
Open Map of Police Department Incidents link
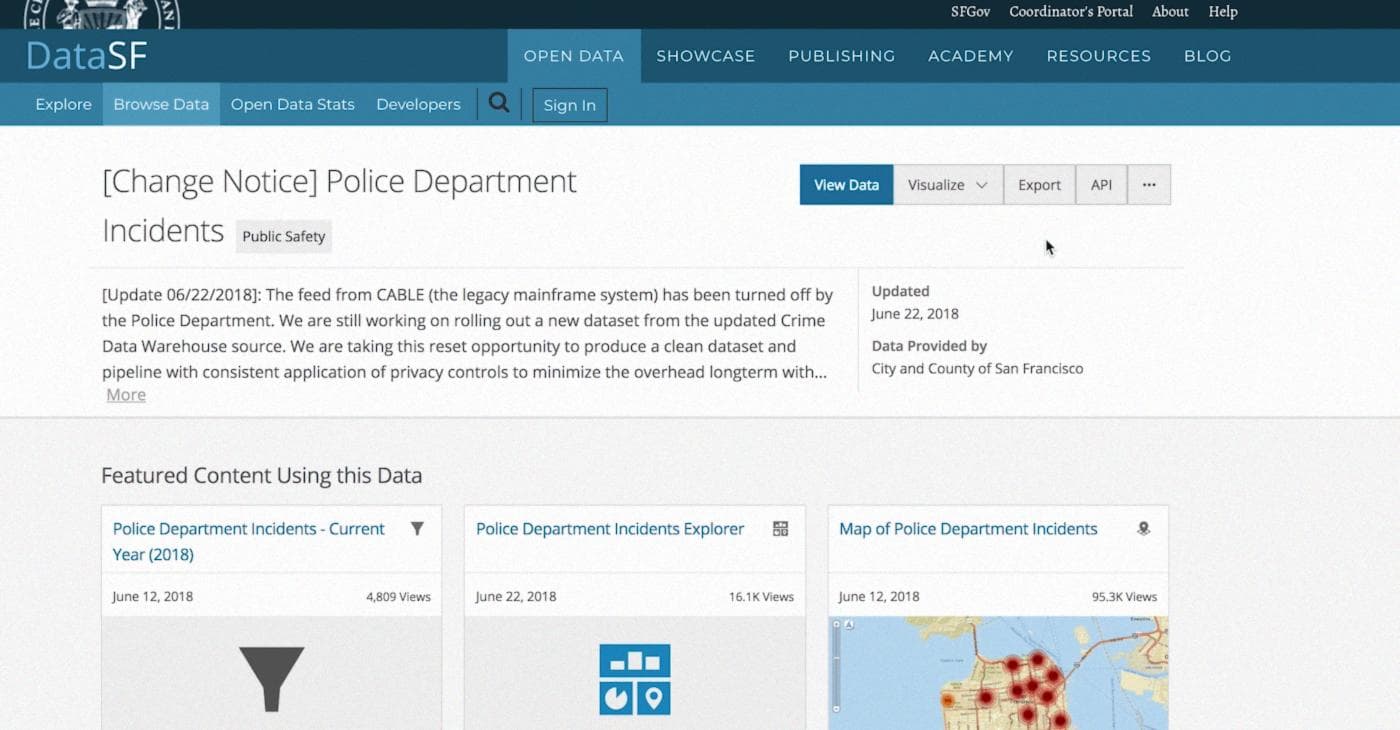pyautogui.click(x=968, y=529)
